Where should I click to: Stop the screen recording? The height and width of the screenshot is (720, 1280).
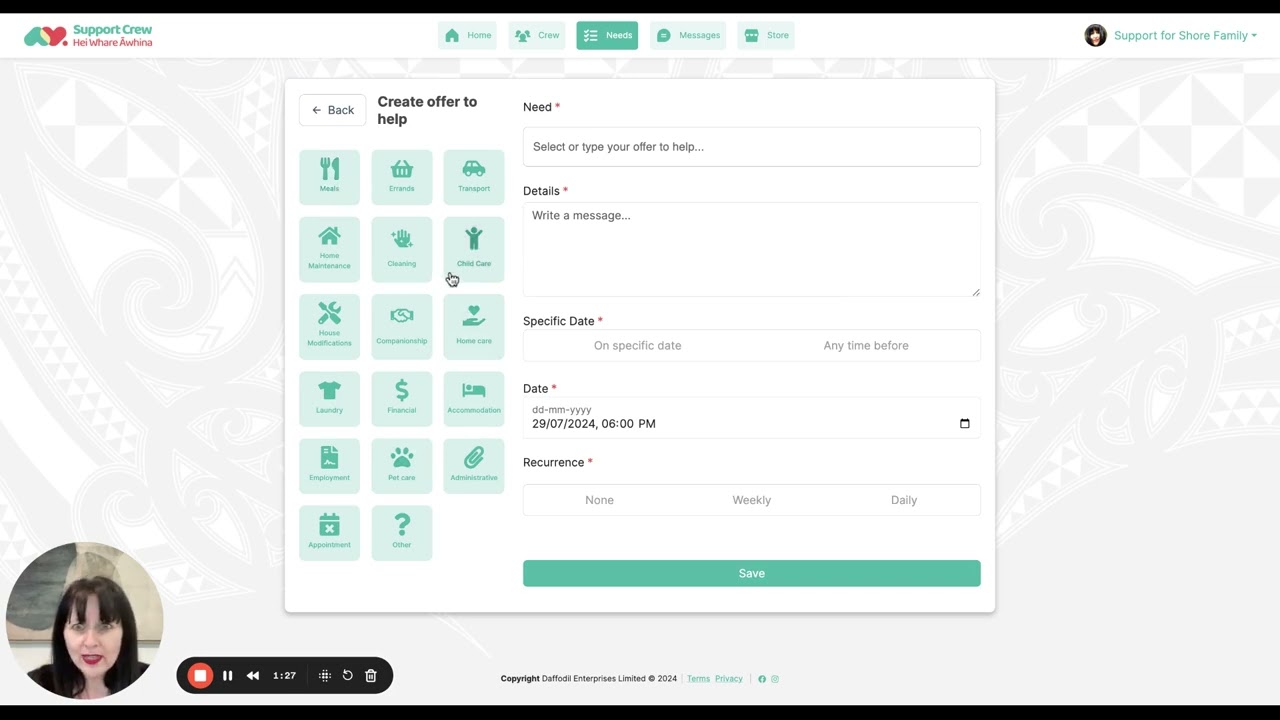(200, 676)
